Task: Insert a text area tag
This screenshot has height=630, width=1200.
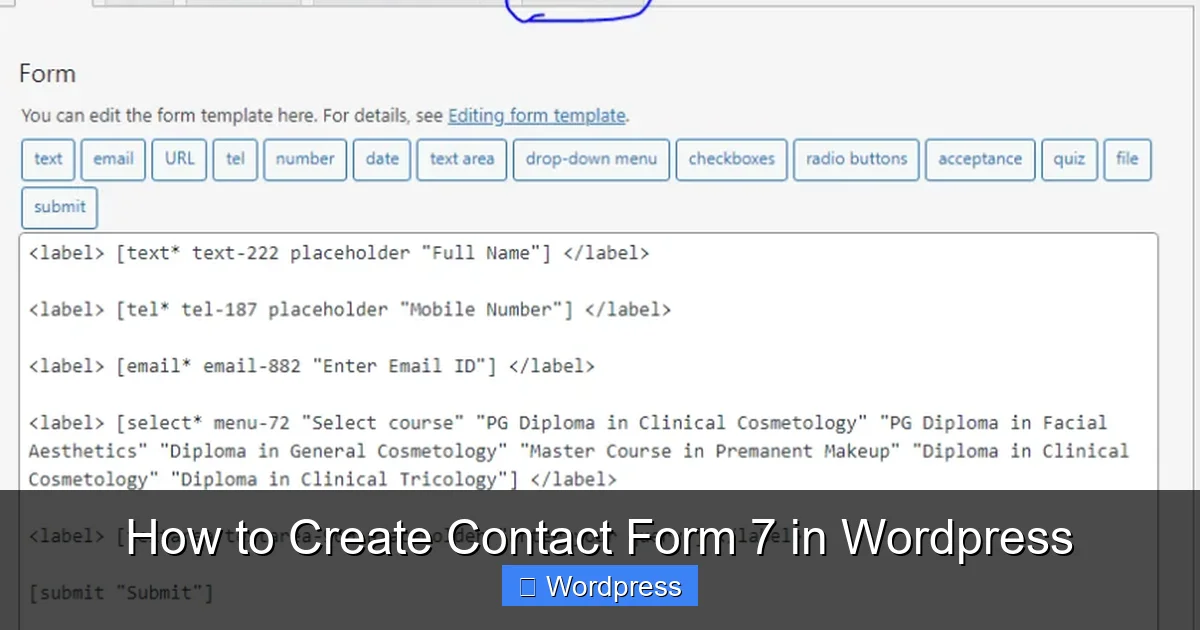Action: 462,159
